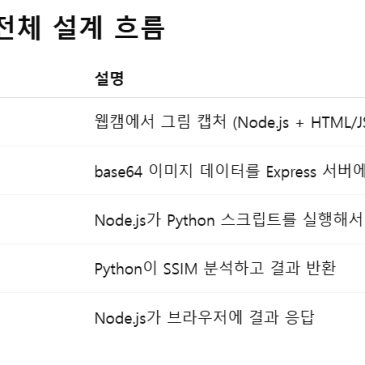Click the "전체 설계 흐름" heading
365x365 pixels.
point(81,28)
